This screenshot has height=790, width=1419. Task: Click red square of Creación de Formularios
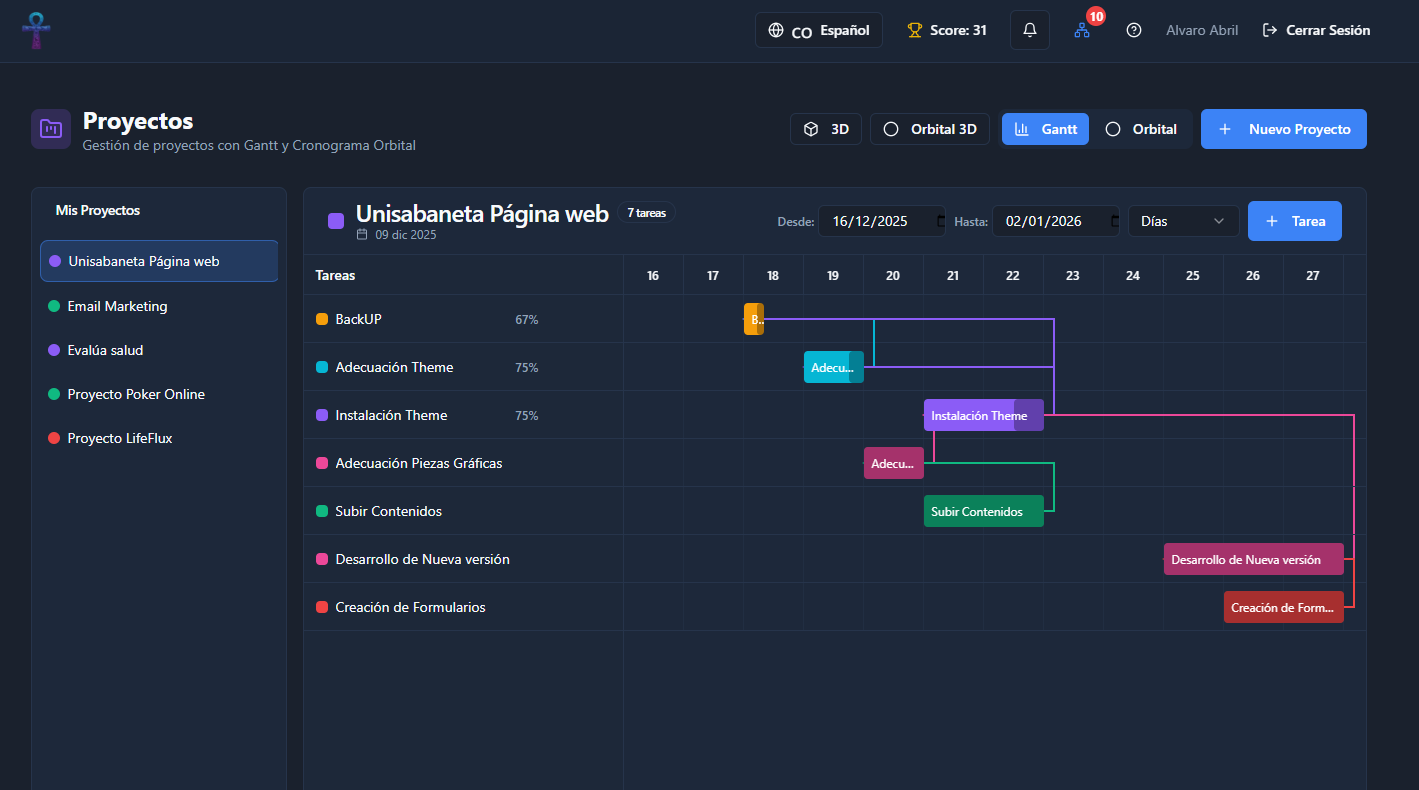[x=322, y=607]
